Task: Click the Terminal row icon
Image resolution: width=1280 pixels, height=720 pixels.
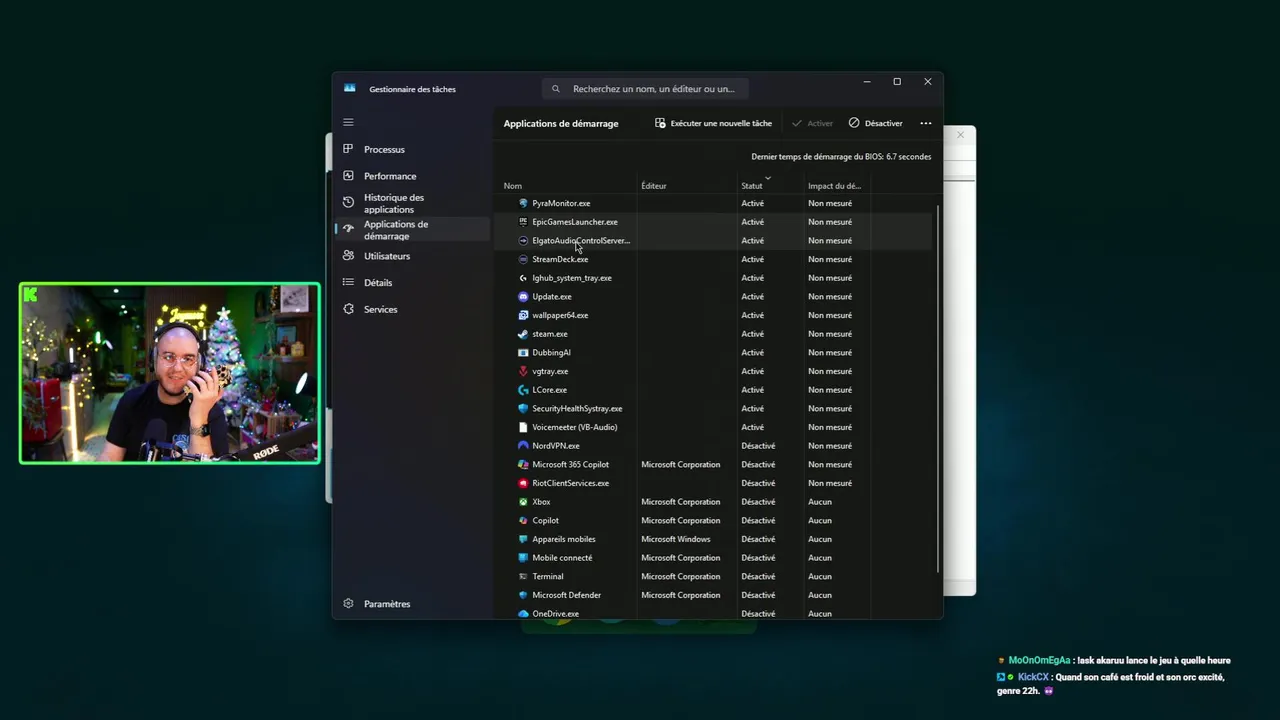Action: [x=523, y=576]
